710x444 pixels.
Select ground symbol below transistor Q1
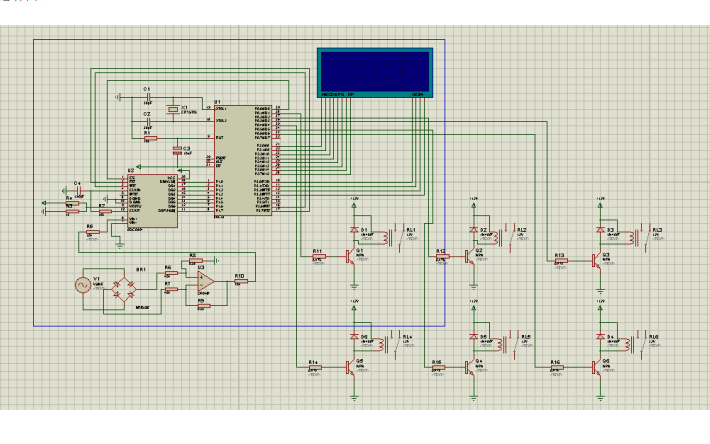(x=354, y=286)
